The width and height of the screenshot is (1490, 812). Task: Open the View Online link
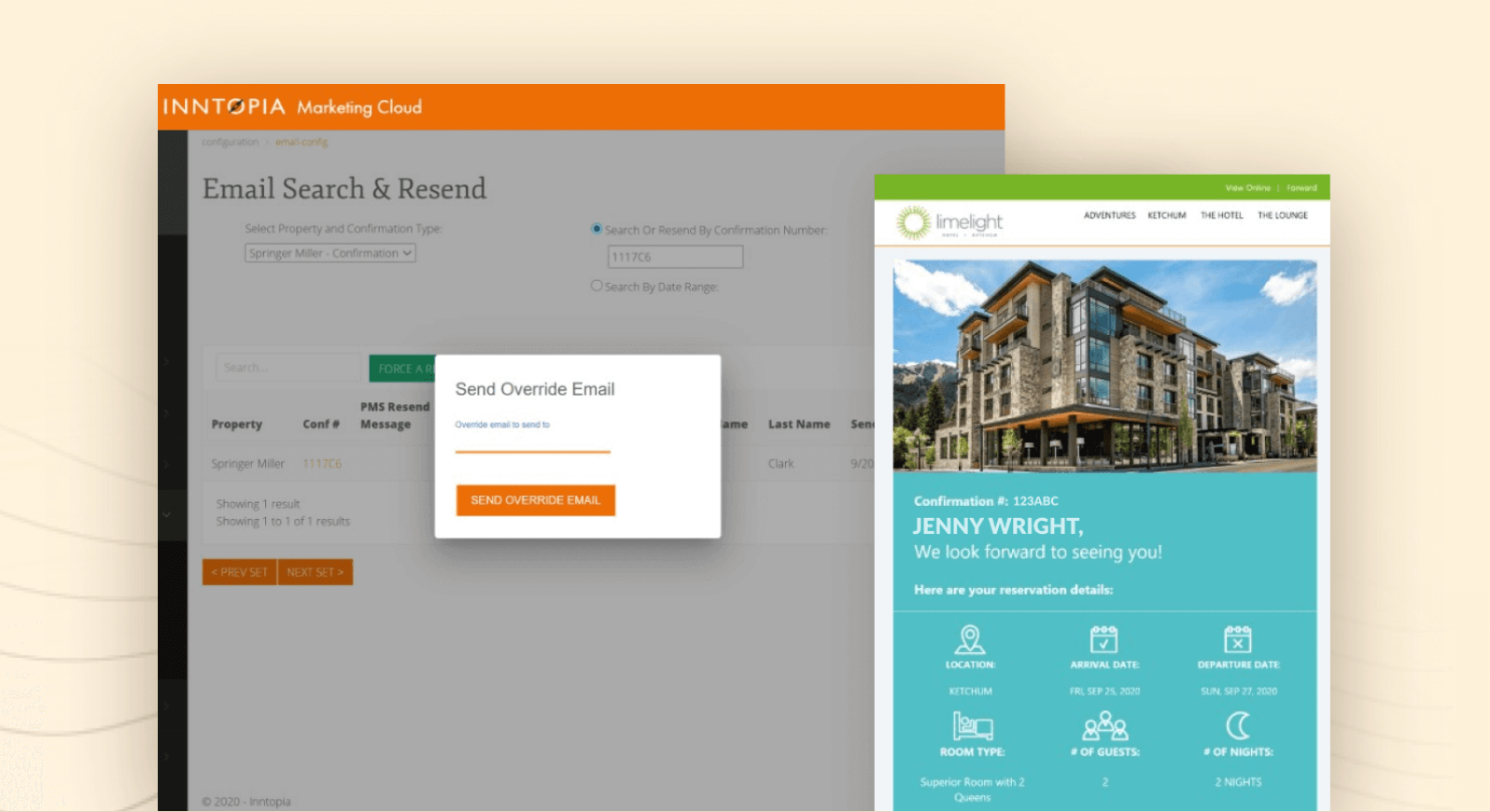click(x=1247, y=188)
